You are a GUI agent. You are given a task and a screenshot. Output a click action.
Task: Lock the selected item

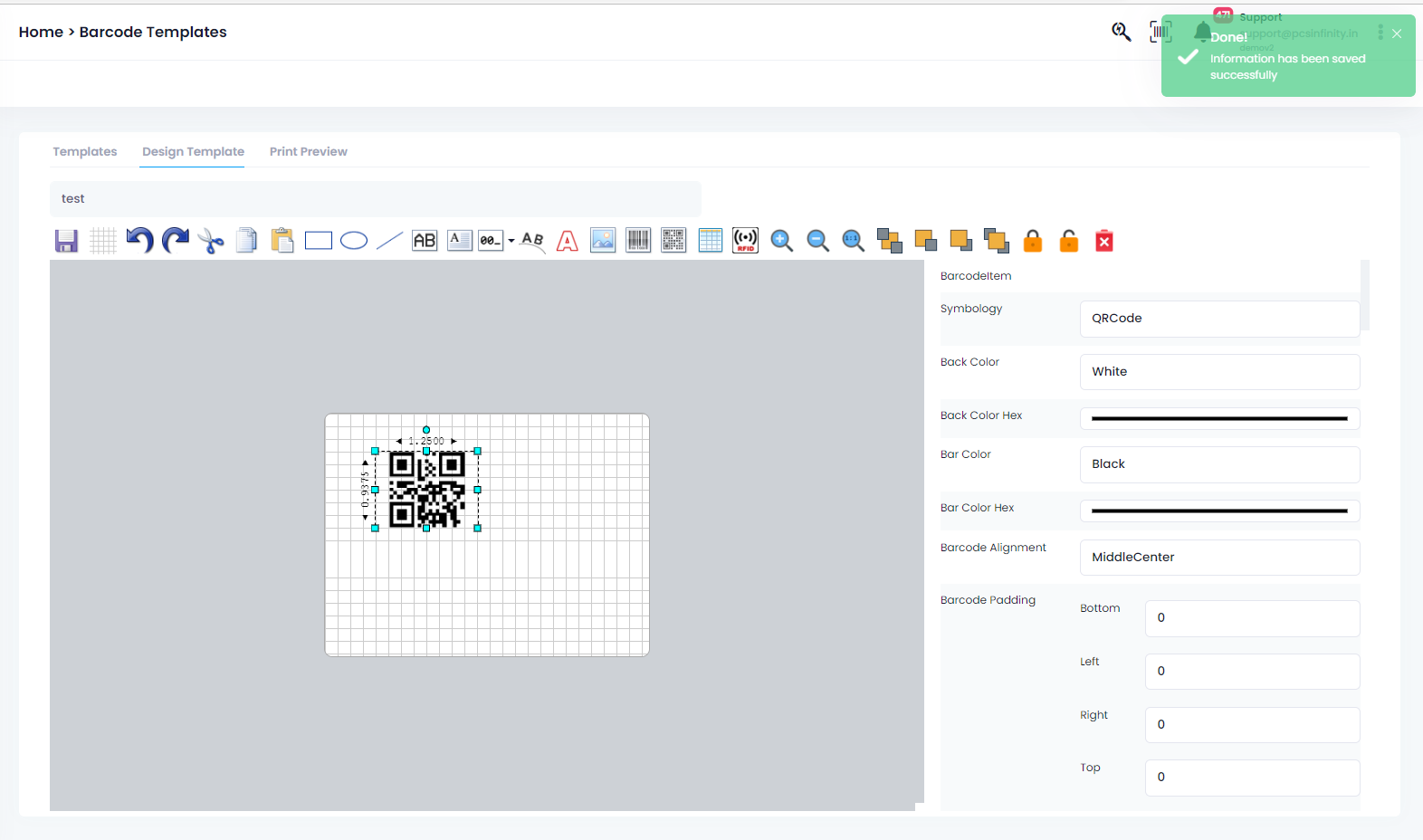(x=1033, y=241)
